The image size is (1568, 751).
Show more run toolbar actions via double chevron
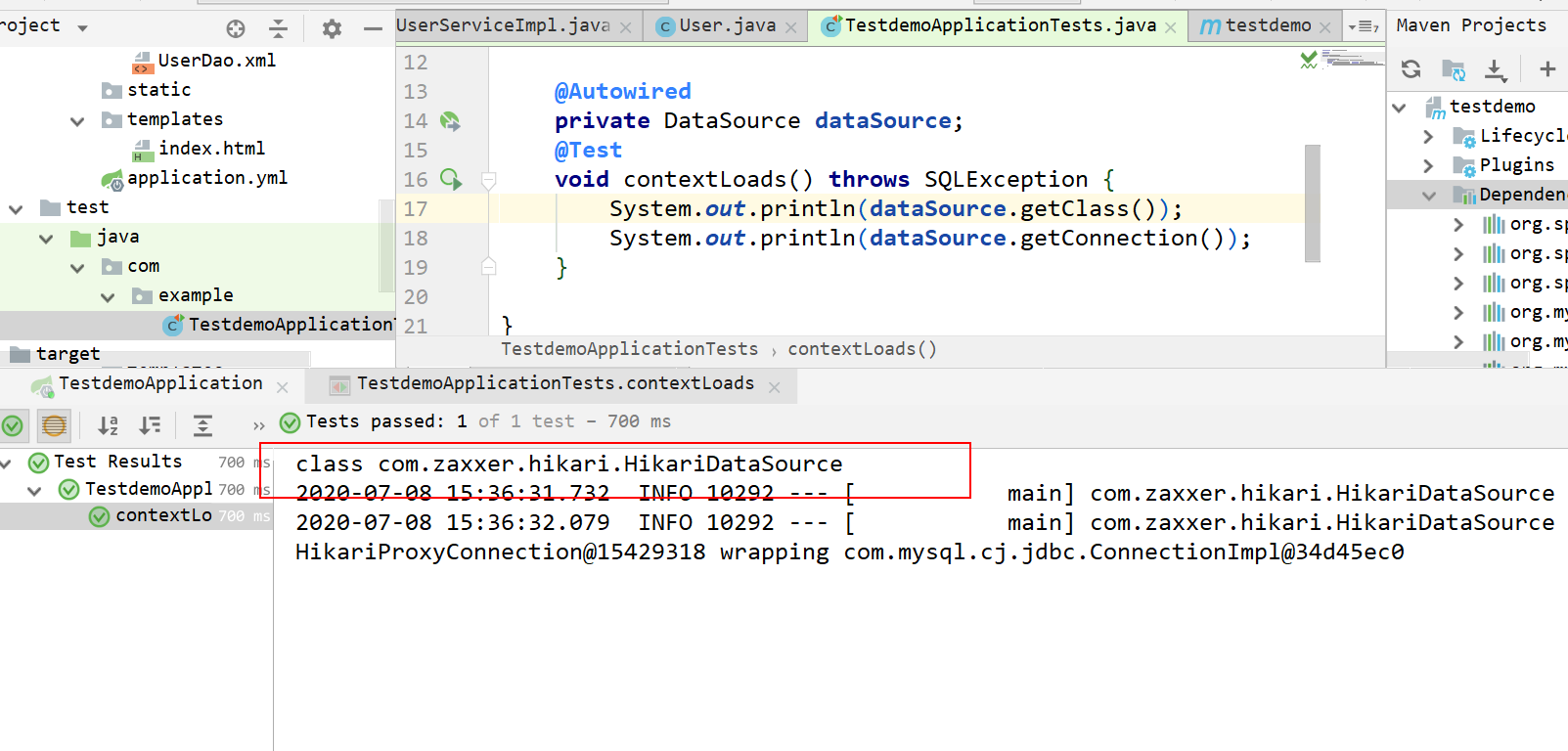258,425
